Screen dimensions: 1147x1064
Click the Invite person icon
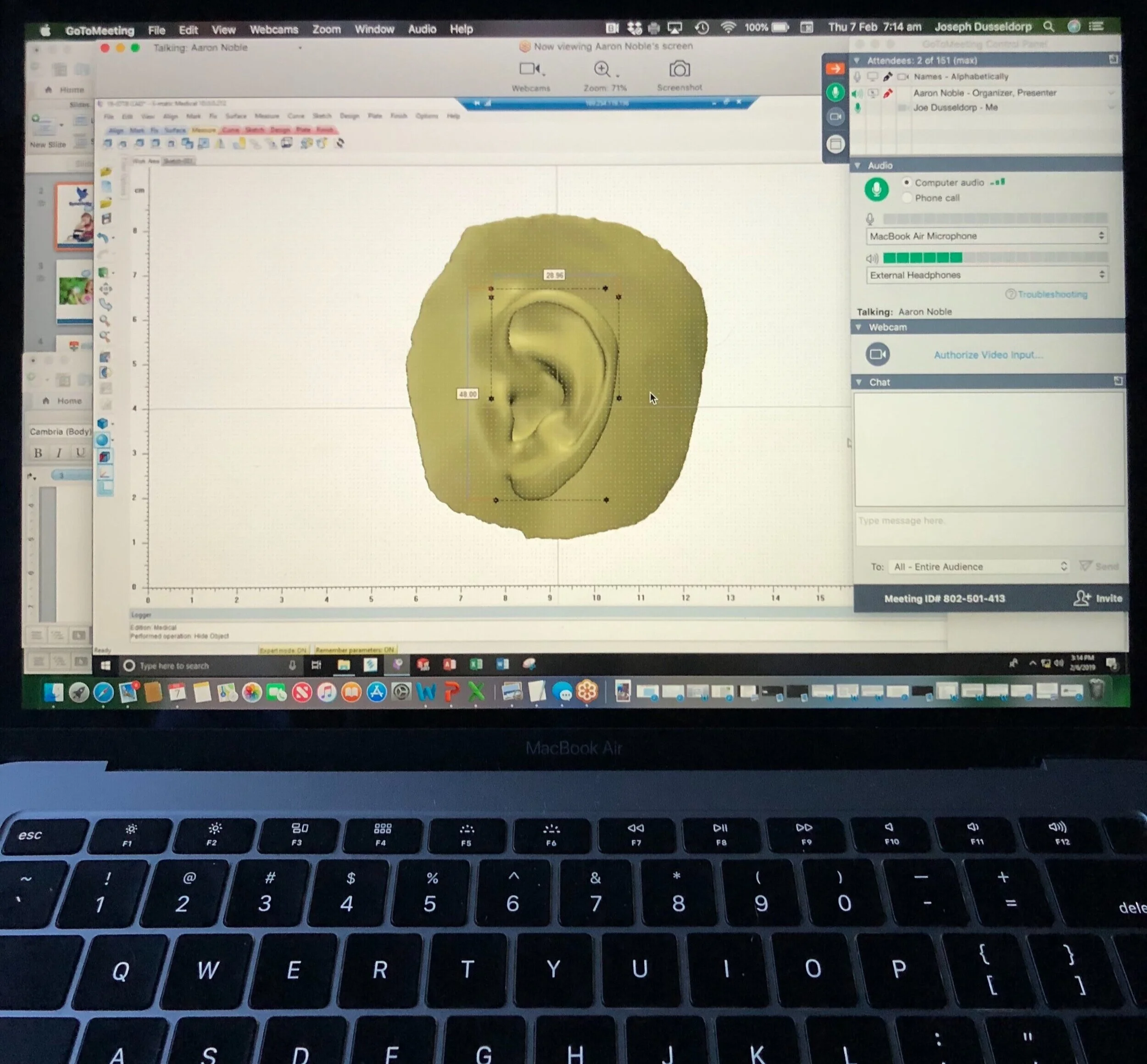click(x=1081, y=598)
